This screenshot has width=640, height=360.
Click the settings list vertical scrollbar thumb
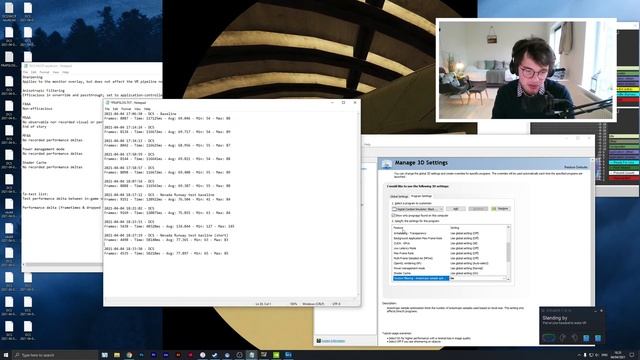click(x=509, y=252)
